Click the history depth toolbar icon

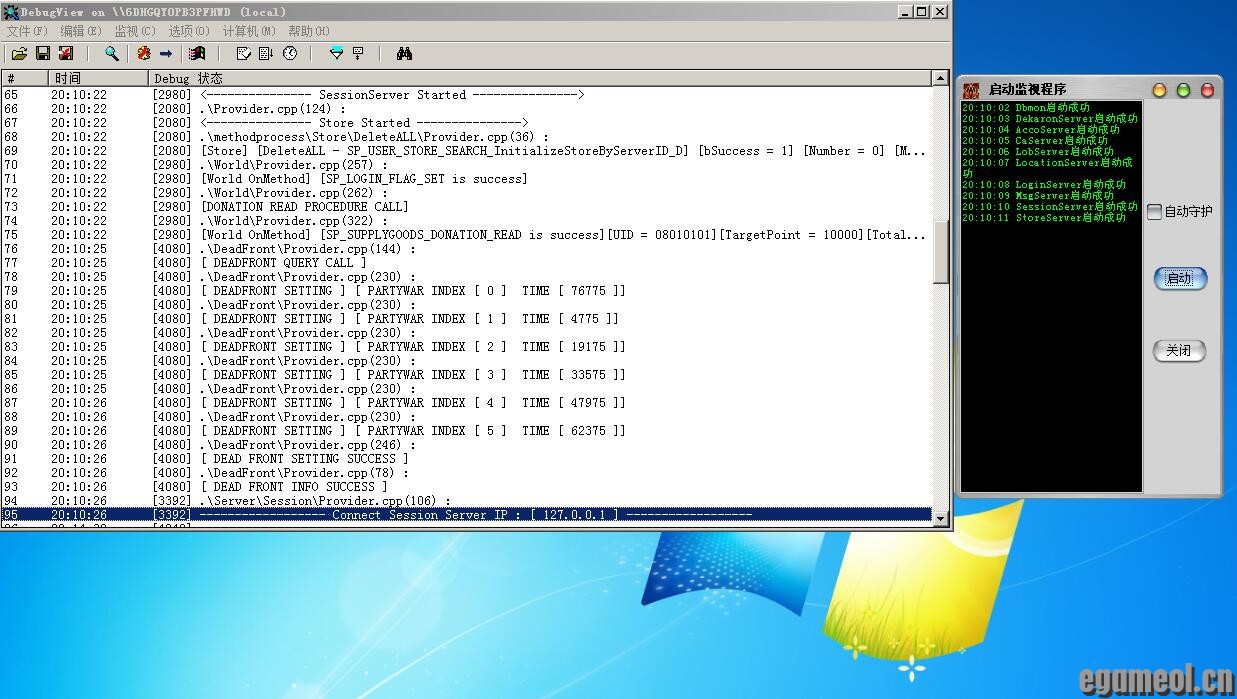(x=358, y=54)
